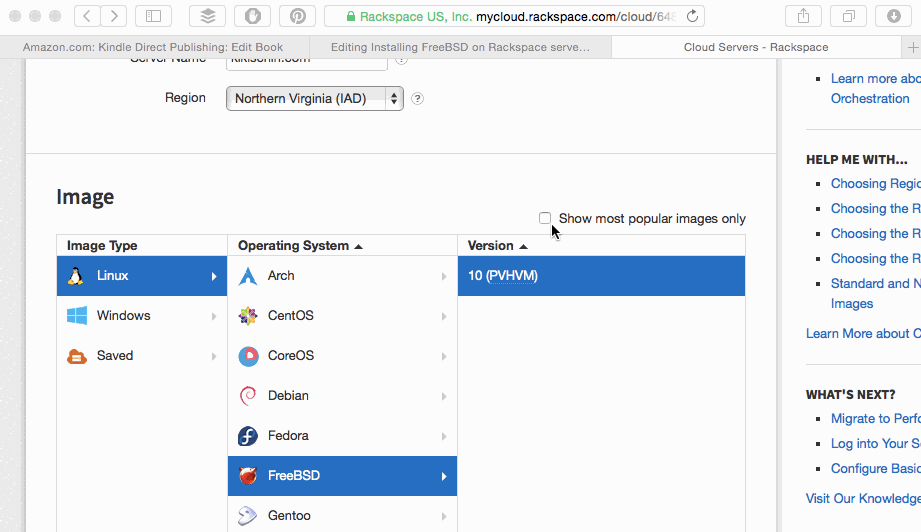Screen dimensions: 921x532
Task: Click the Fedora logo icon
Action: tap(248, 436)
